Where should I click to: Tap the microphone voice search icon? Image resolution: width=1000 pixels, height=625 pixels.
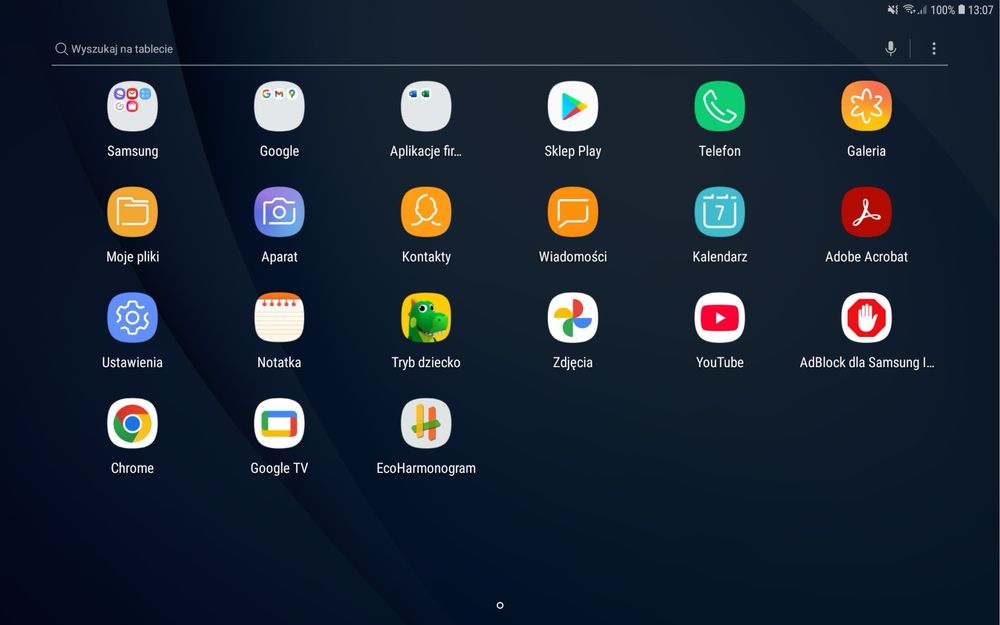tap(890, 48)
